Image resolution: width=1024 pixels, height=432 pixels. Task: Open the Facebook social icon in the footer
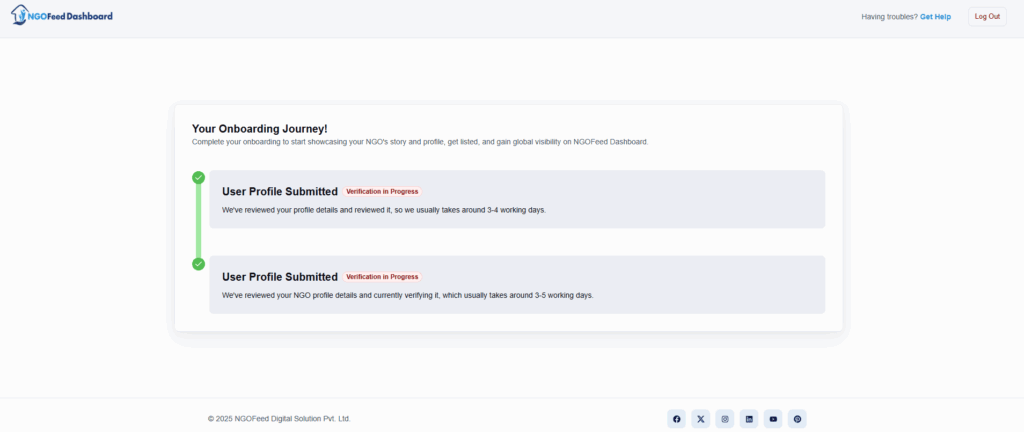coord(677,419)
